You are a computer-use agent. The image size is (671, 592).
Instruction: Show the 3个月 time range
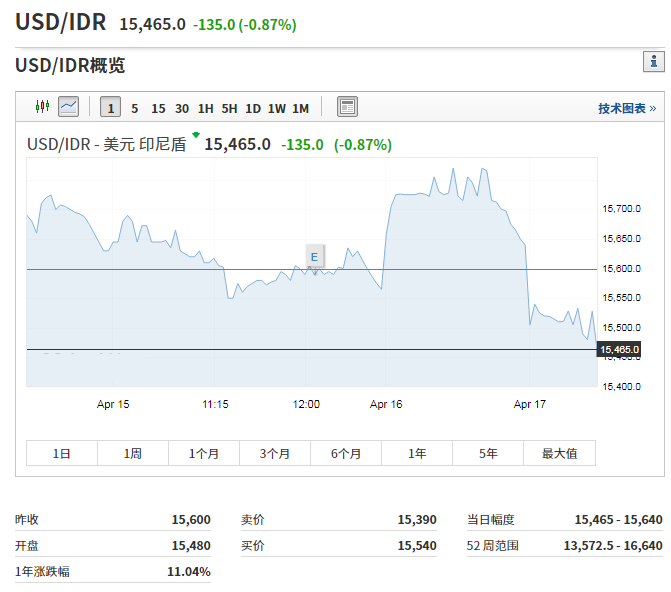pos(275,453)
